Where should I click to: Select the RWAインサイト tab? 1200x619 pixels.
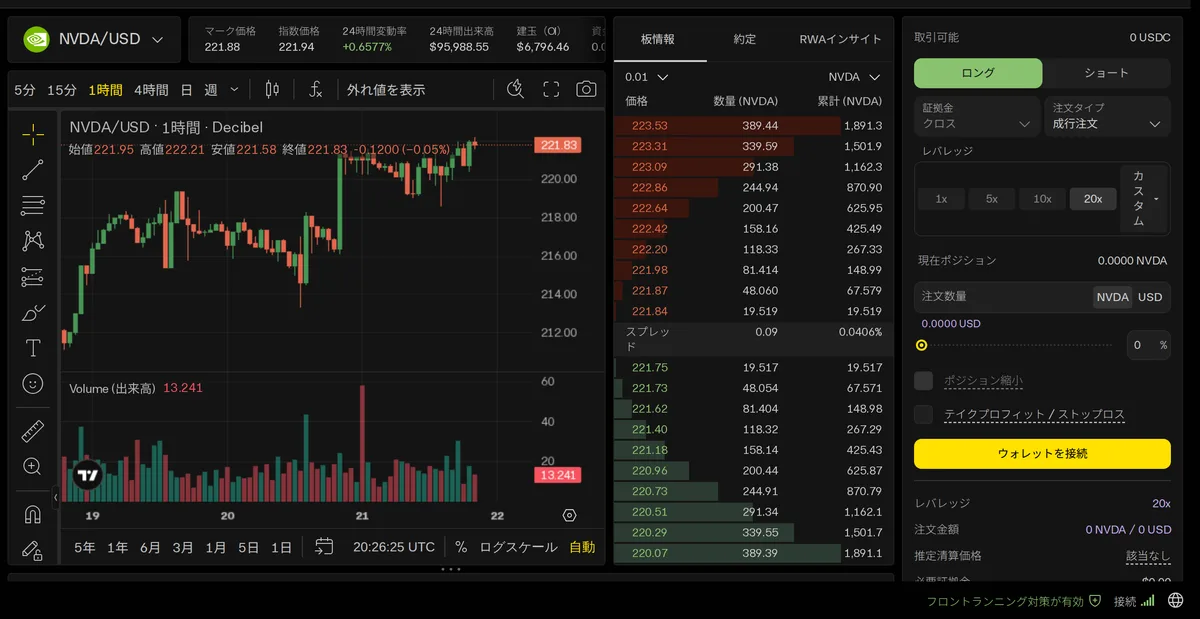click(x=840, y=39)
